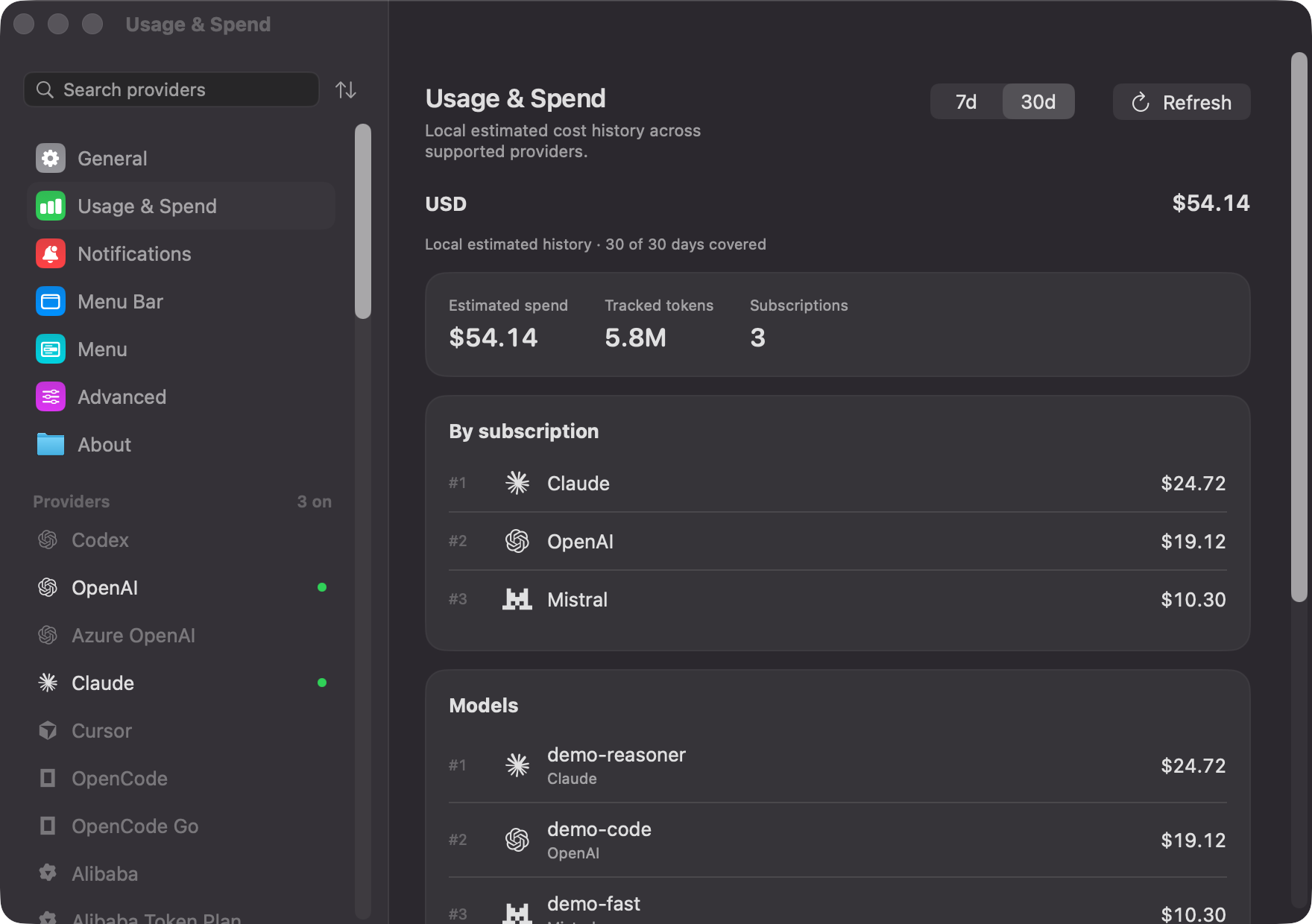
Task: Click the Azure OpenAI provider icon
Action: click(48, 635)
